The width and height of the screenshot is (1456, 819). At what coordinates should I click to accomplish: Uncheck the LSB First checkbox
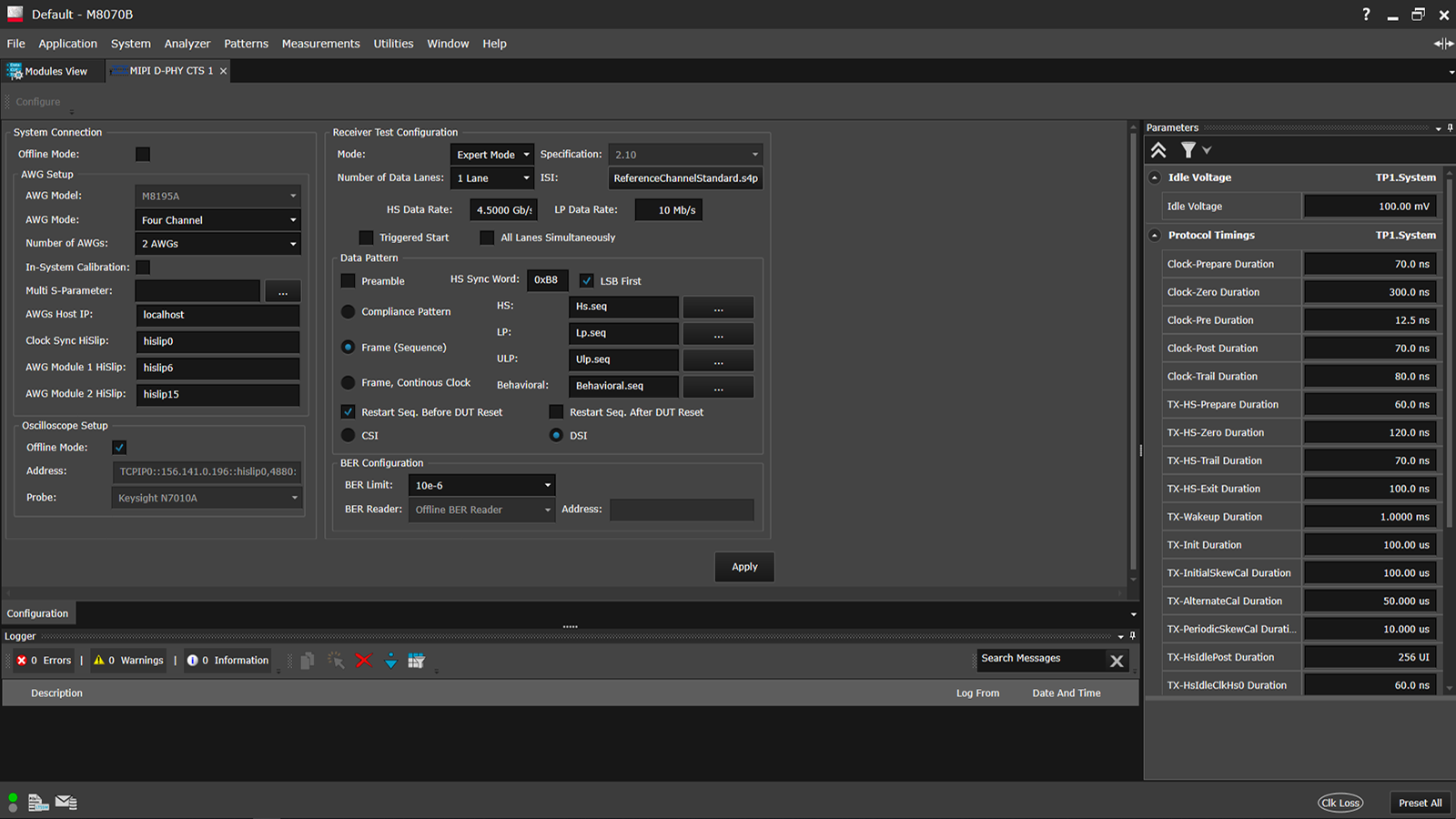[x=587, y=281]
